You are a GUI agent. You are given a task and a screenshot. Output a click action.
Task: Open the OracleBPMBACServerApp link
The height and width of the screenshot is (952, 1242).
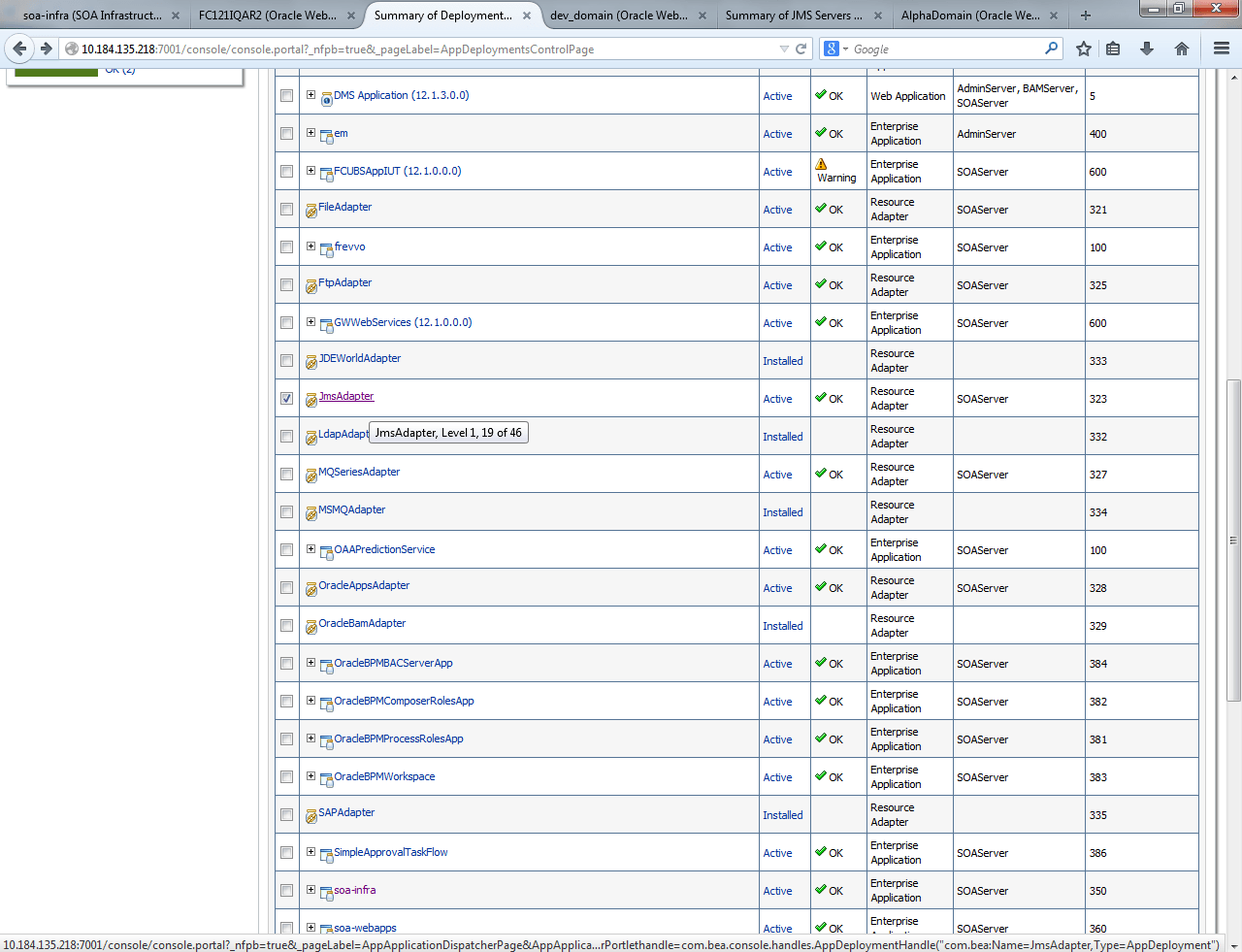click(x=393, y=663)
